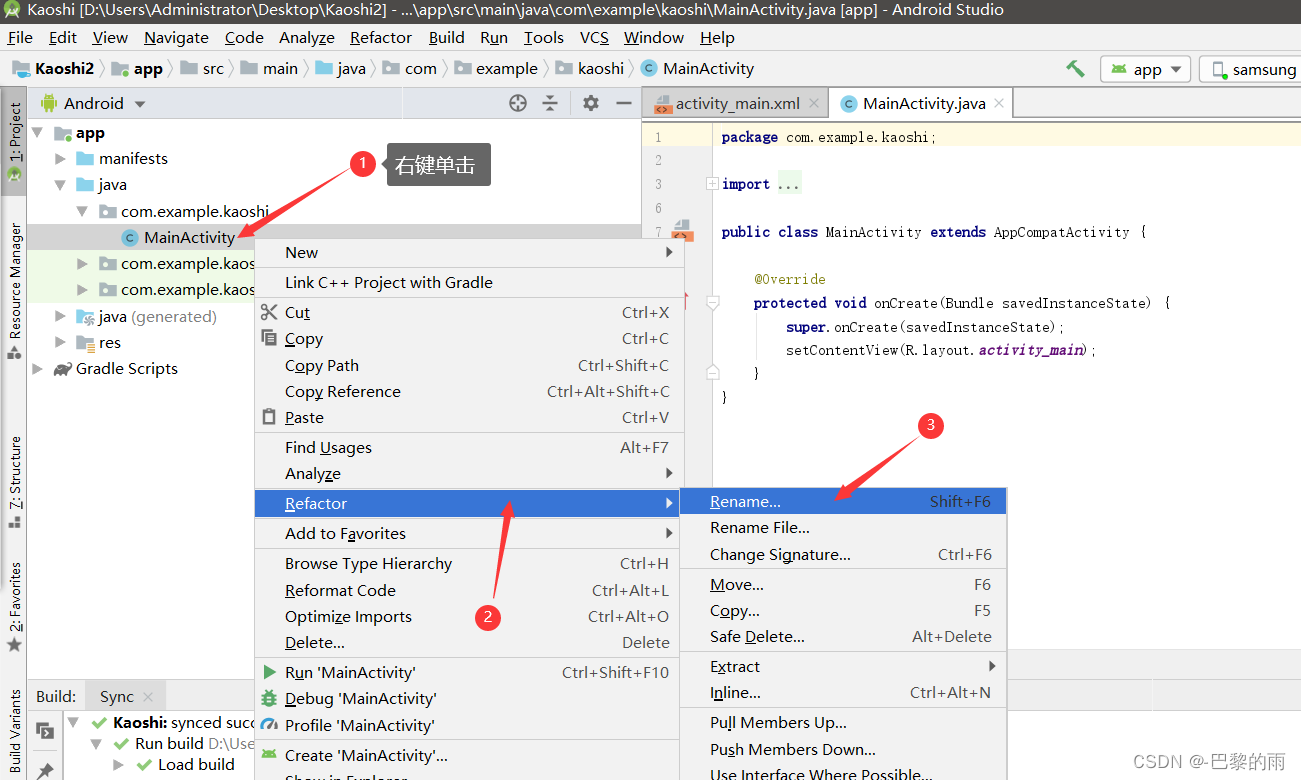Choose Rename File... in submenu
The image size is (1301, 780).
click(x=843, y=527)
